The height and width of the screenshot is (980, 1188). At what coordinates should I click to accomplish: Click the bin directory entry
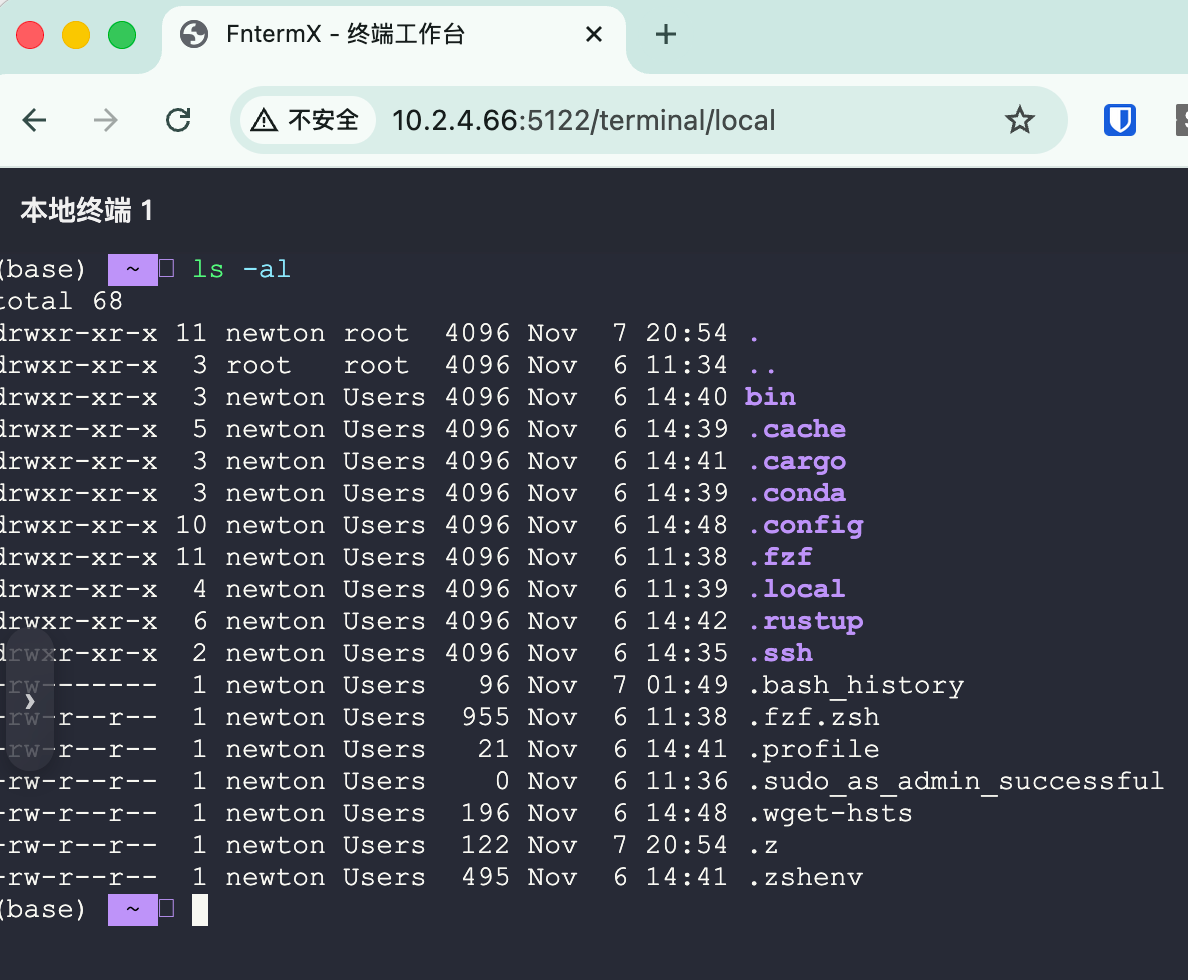coord(770,396)
